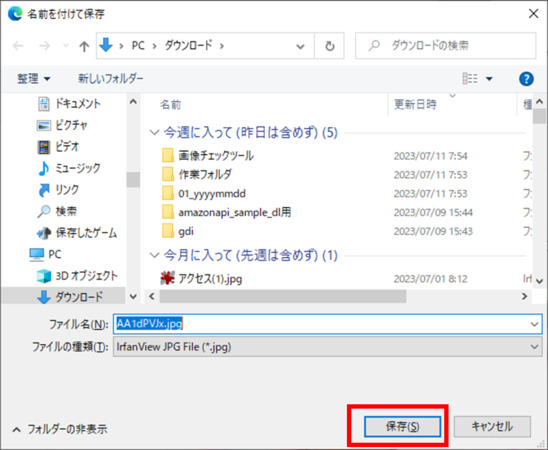Open 保存したゲーム in the navigation pane
Viewport: 548px width, 450px height.
(x=77, y=233)
